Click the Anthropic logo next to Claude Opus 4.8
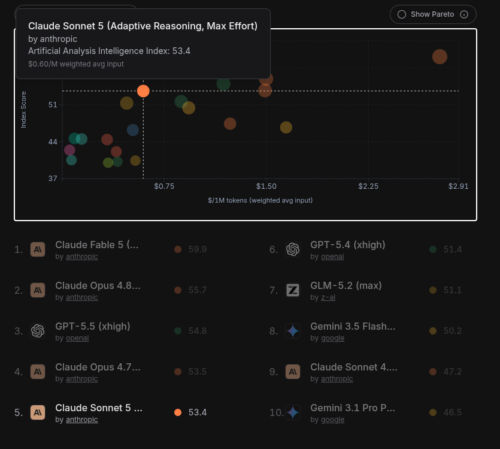The width and height of the screenshot is (500, 449). coord(38,290)
